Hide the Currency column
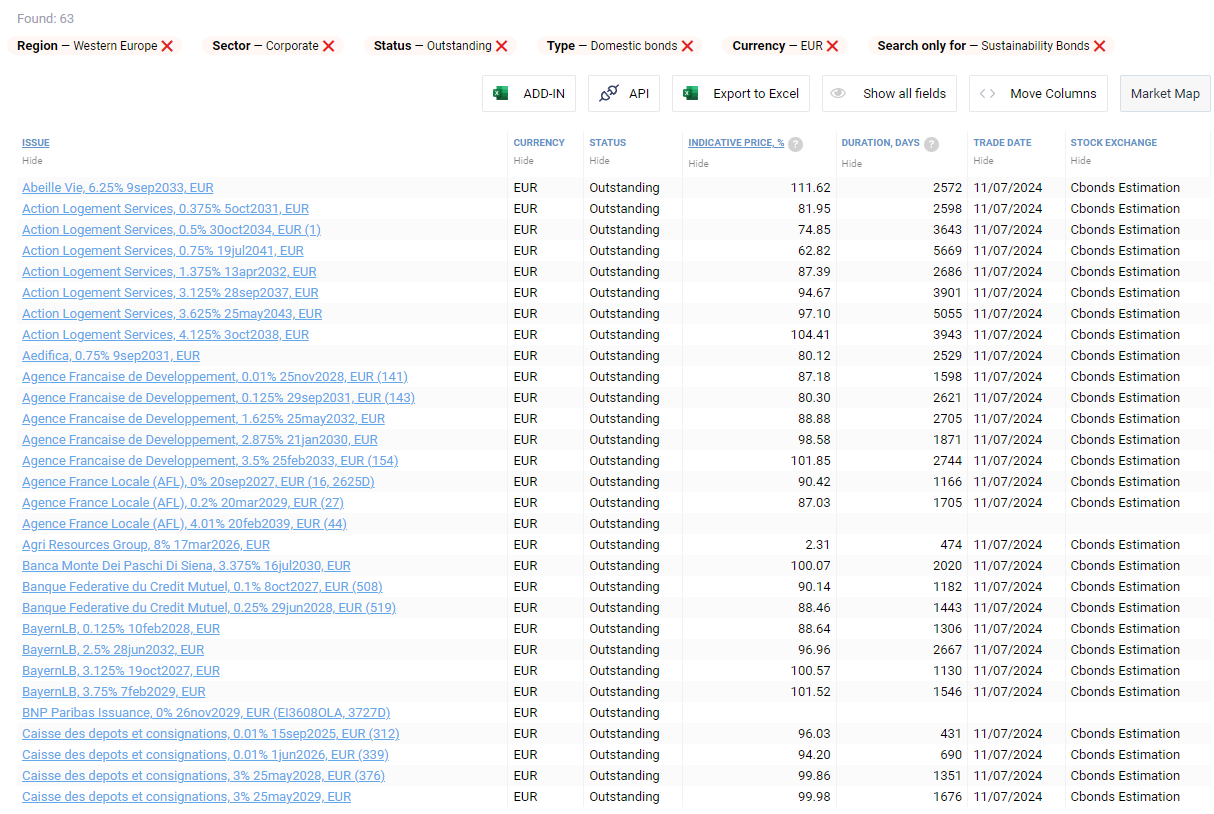 tap(523, 161)
